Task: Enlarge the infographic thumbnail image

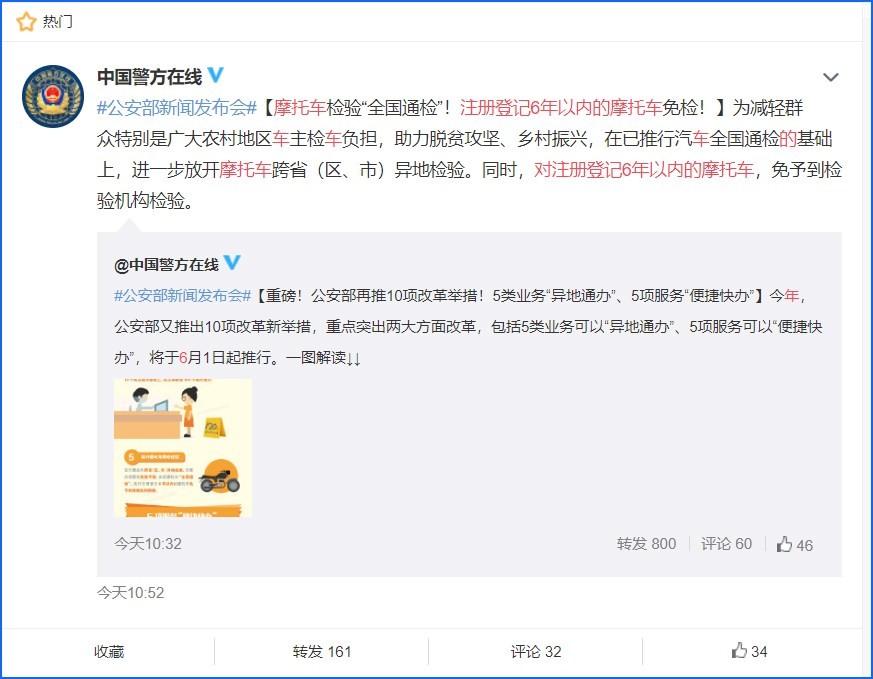Action: coord(182,447)
